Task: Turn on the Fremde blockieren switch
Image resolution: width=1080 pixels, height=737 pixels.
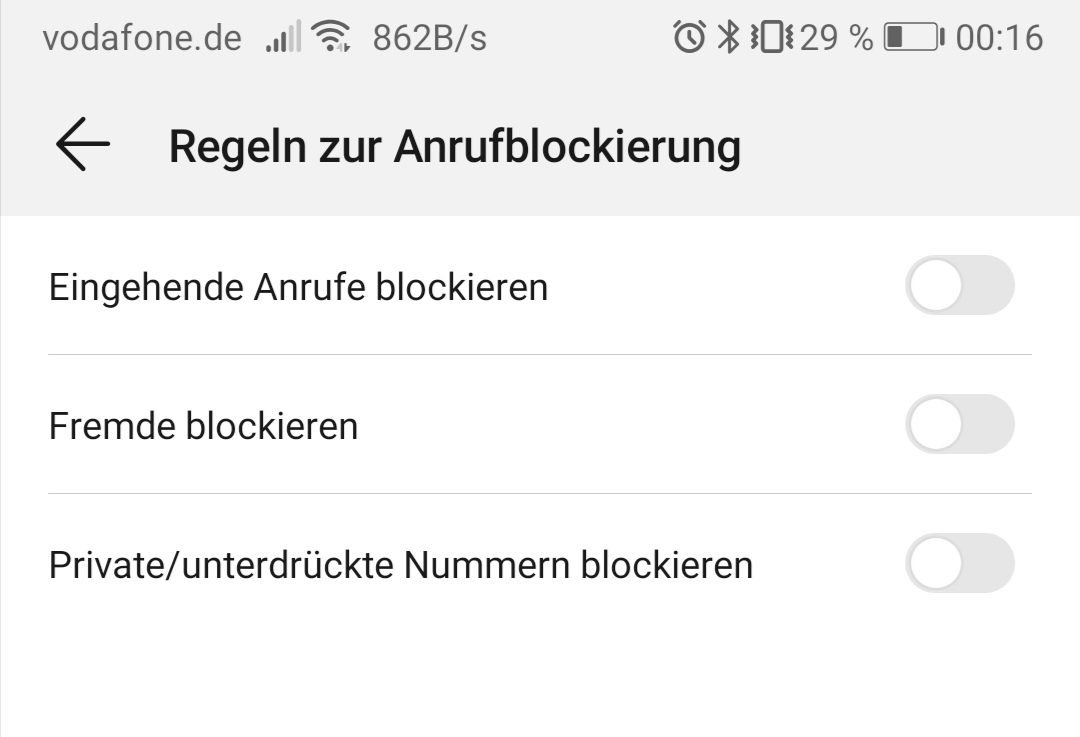Action: tap(959, 425)
